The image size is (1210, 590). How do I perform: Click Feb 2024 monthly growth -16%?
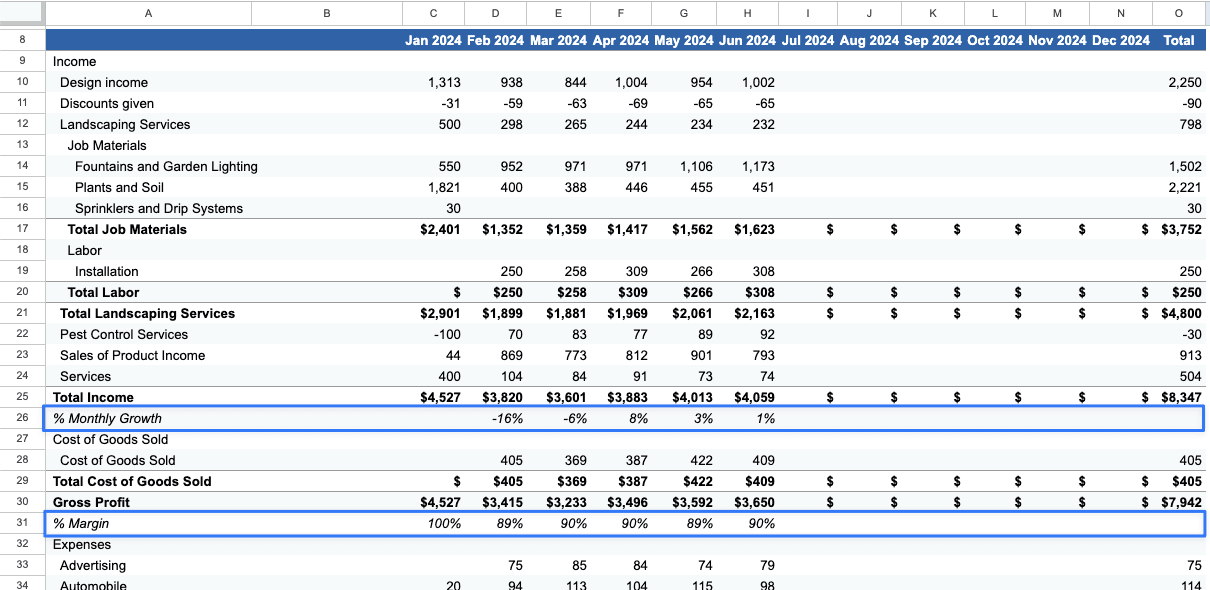[x=507, y=418]
